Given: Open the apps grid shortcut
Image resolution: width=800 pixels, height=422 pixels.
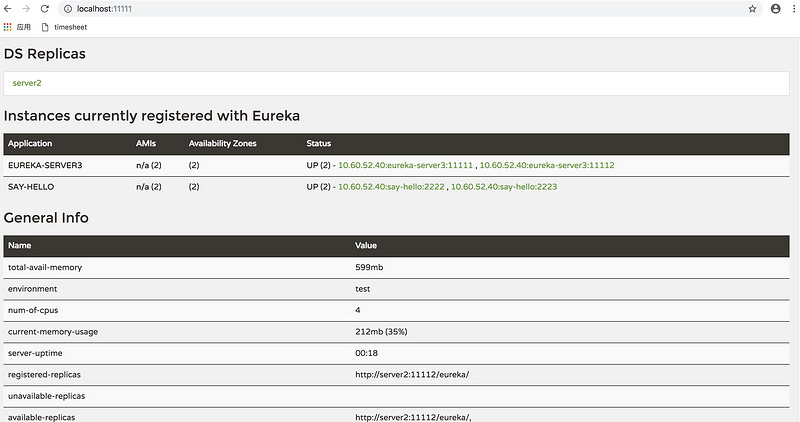Looking at the screenshot, I should (x=9, y=27).
